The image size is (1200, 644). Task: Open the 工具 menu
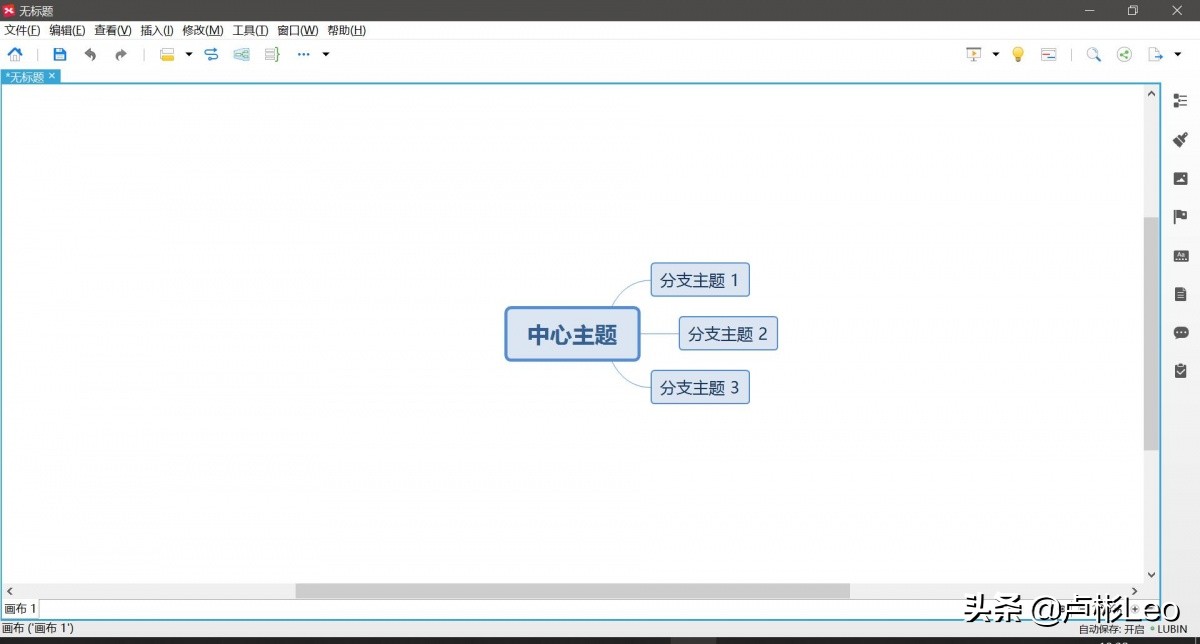[x=248, y=30]
